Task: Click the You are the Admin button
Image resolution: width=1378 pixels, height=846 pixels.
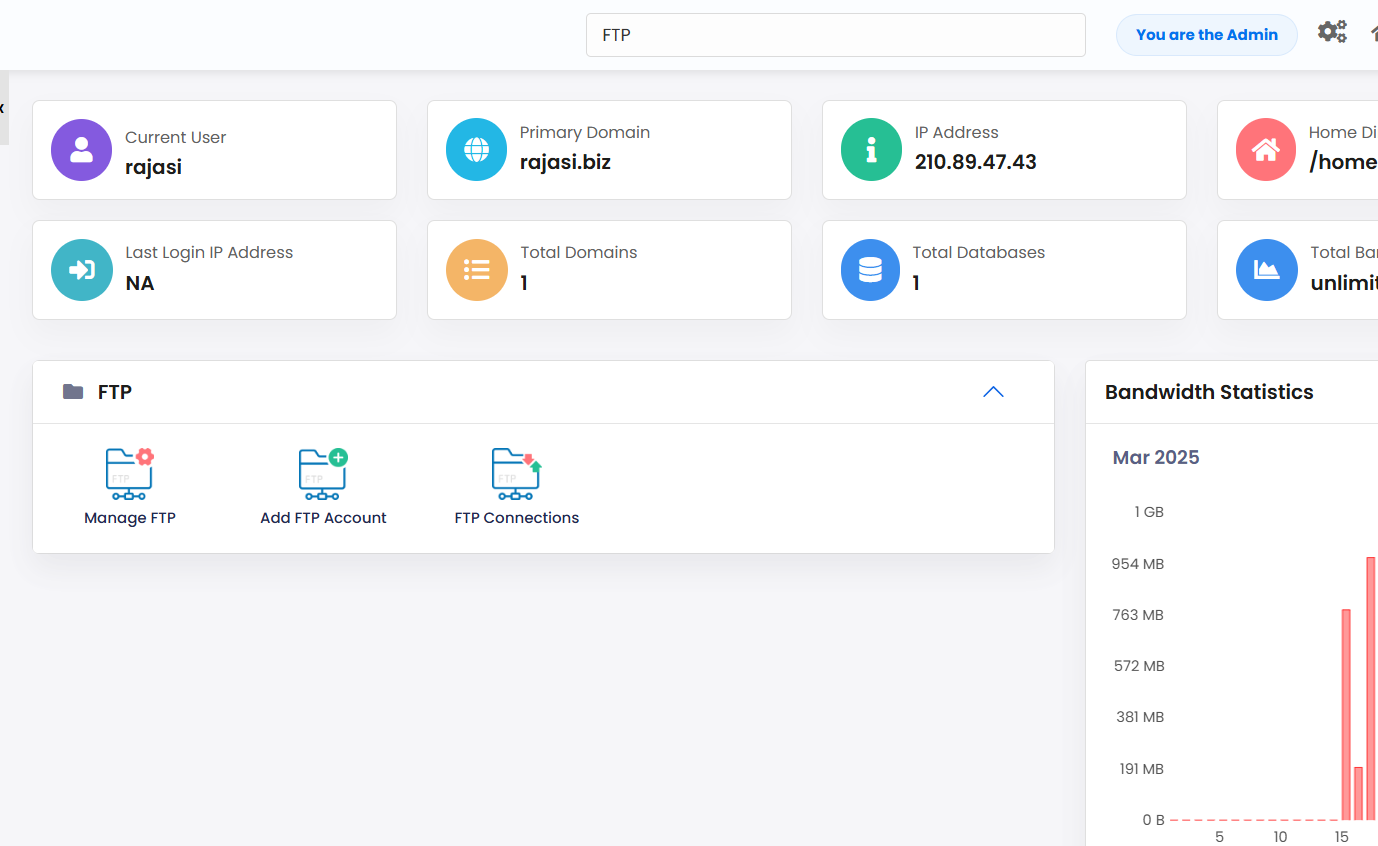Action: click(1206, 35)
